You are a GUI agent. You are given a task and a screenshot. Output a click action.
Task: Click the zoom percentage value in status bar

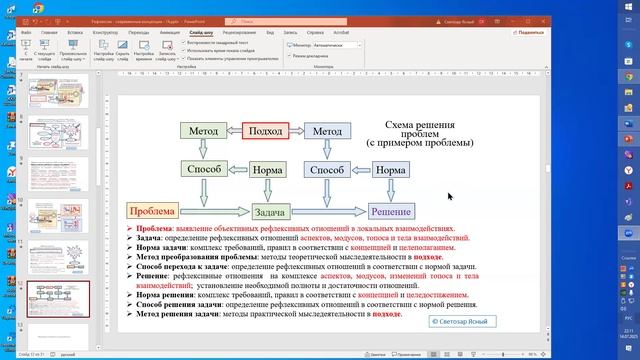coord(532,355)
